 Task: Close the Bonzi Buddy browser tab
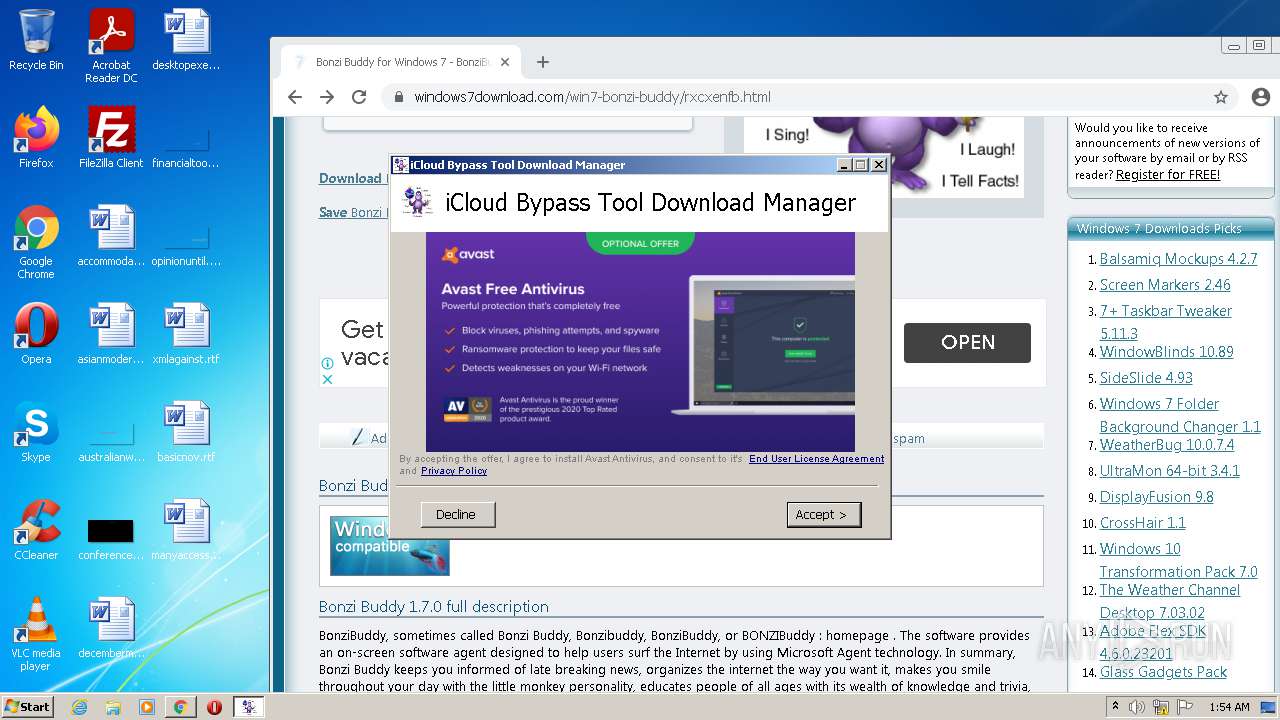(x=505, y=62)
